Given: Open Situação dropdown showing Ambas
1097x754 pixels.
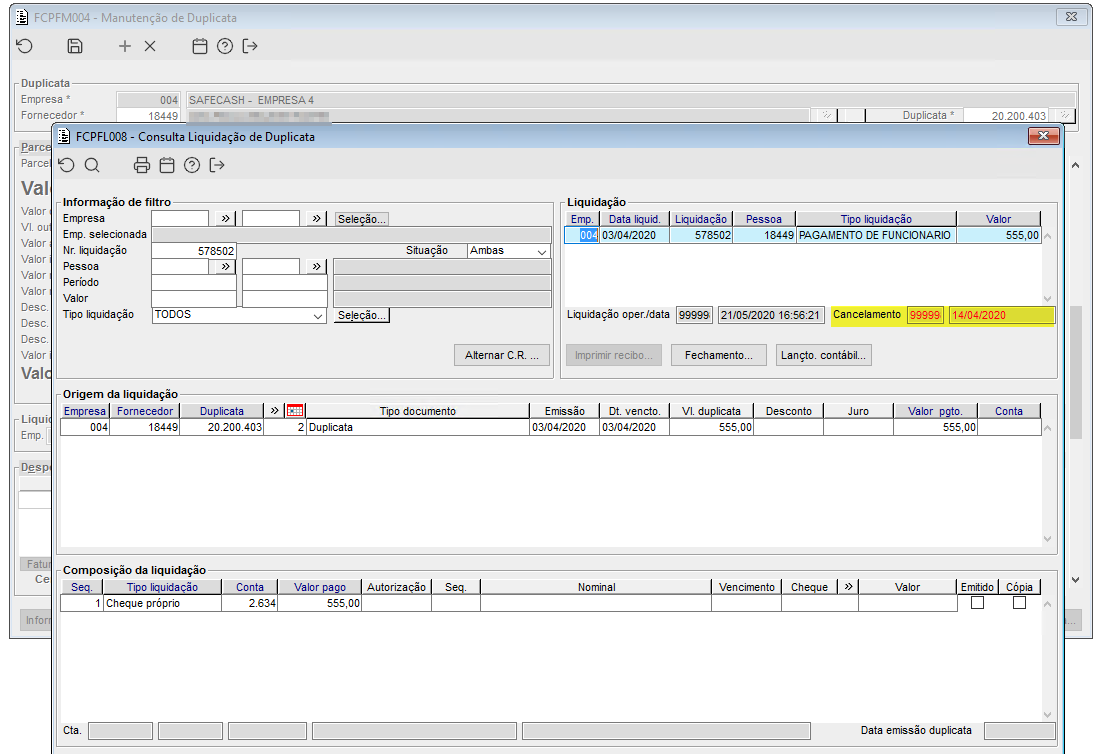Looking at the screenshot, I should (x=542, y=251).
